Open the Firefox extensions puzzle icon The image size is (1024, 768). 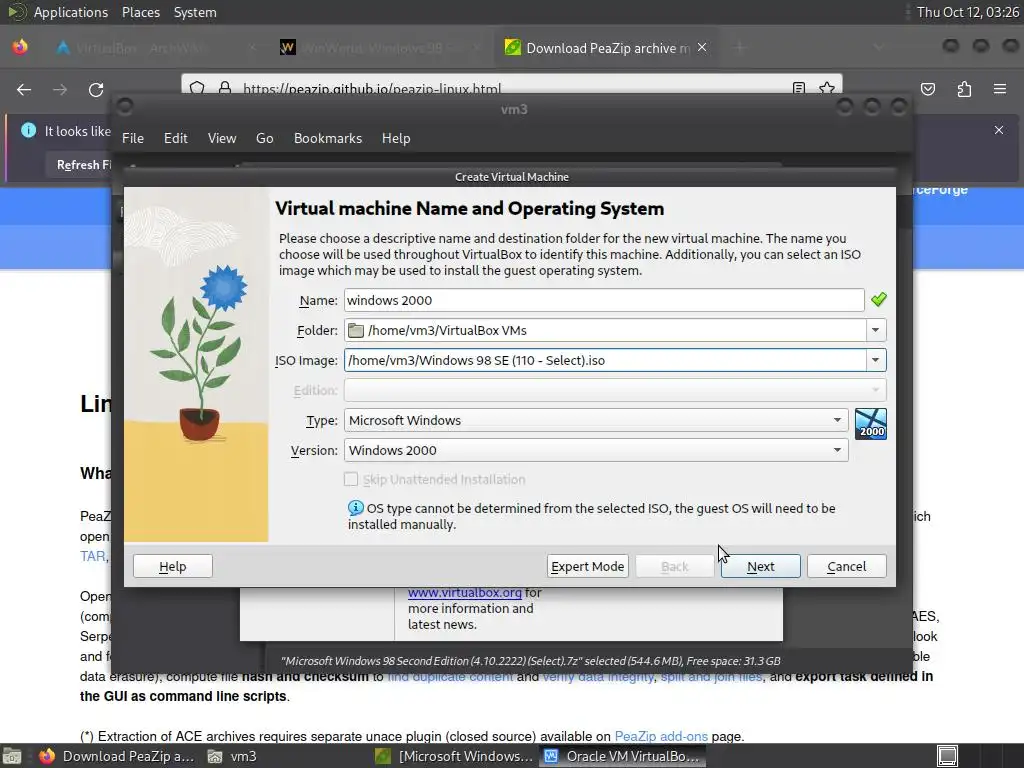coord(964,89)
